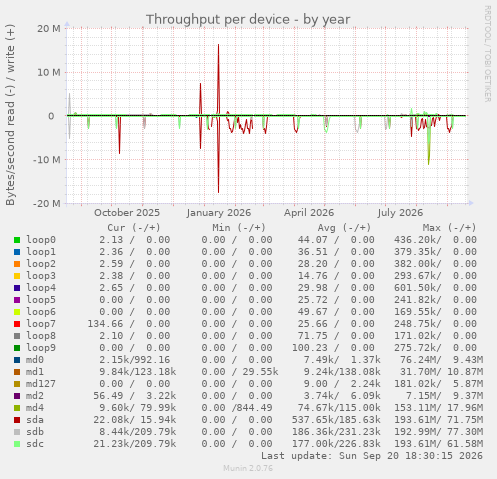Click md4 max value 153.11M/ 17.96M
This screenshot has height=479, width=497.
click(439, 408)
